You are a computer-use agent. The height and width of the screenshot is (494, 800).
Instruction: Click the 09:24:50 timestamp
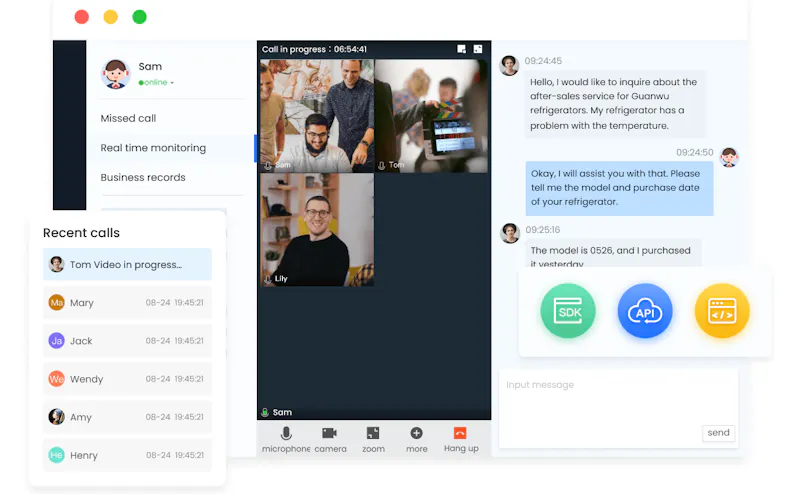694,152
